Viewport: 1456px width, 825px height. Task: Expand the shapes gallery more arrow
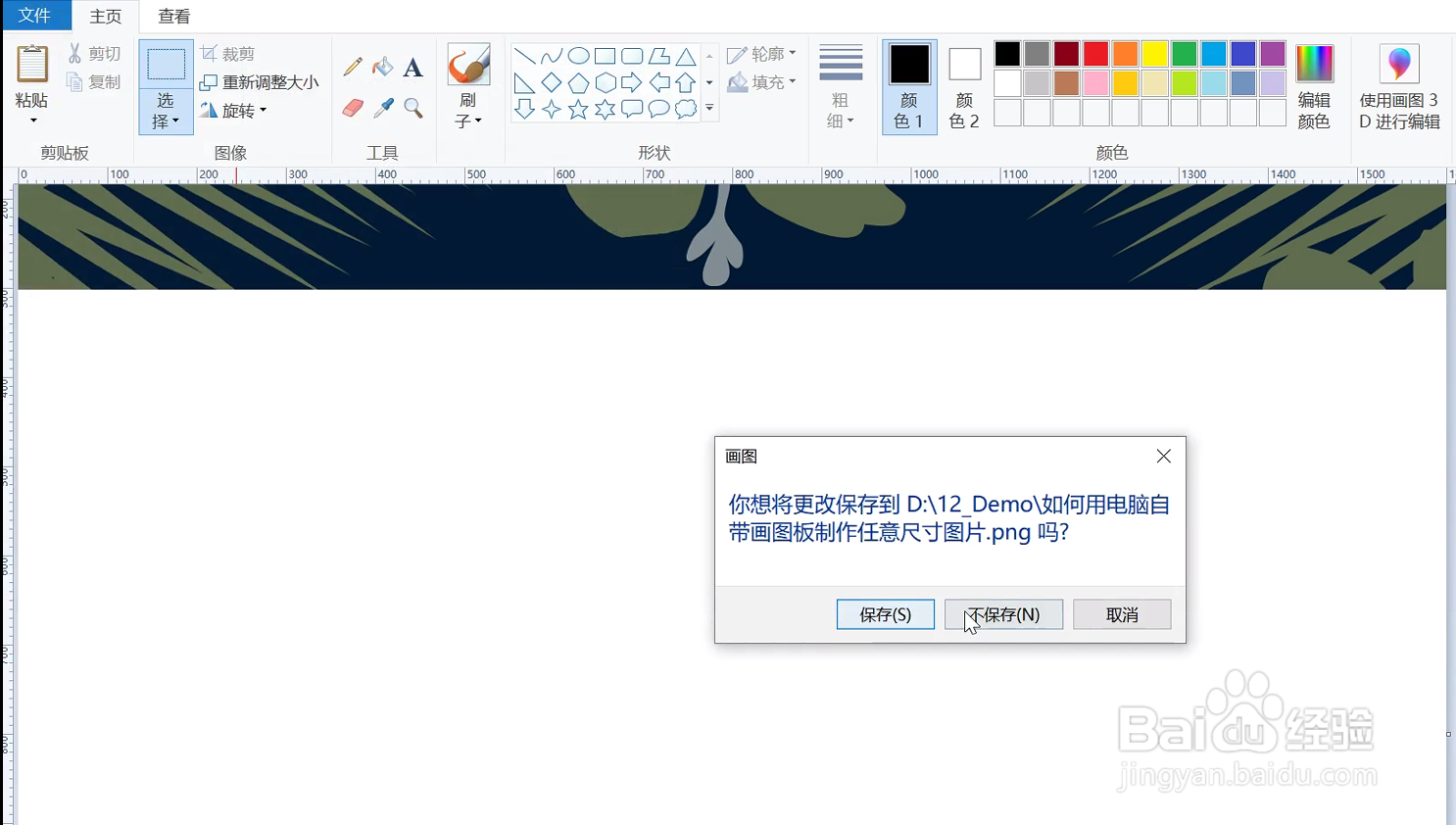(709, 109)
